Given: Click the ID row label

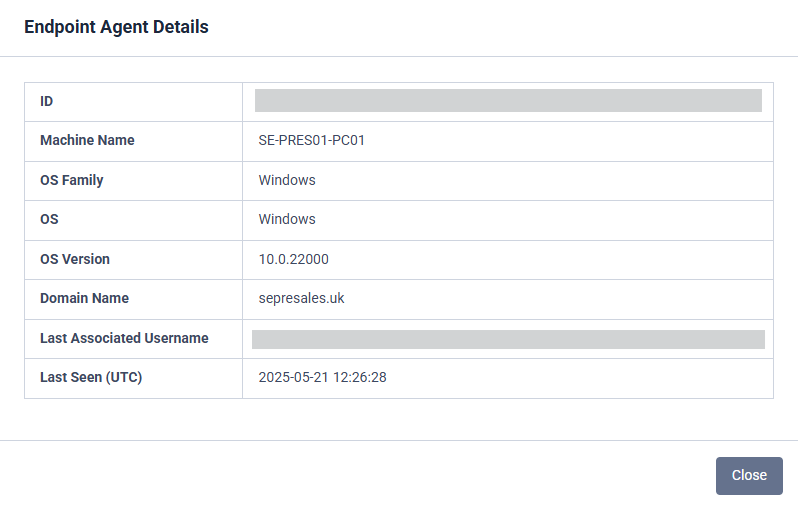Looking at the screenshot, I should tap(46, 102).
